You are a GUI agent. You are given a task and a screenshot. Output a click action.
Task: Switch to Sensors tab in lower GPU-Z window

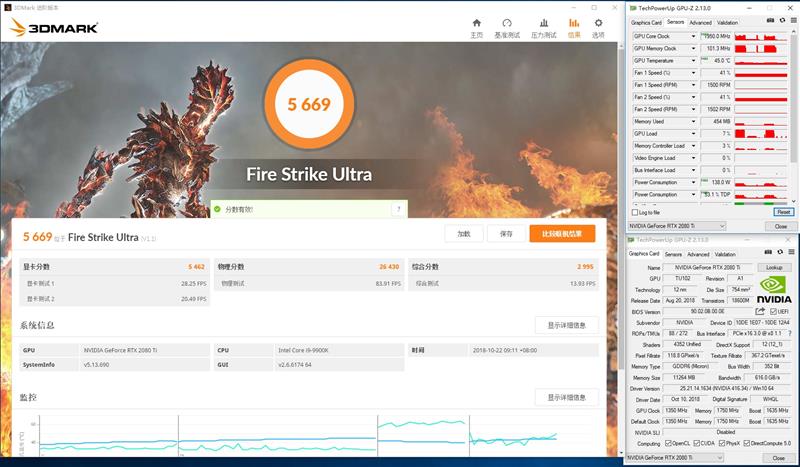coord(673,254)
